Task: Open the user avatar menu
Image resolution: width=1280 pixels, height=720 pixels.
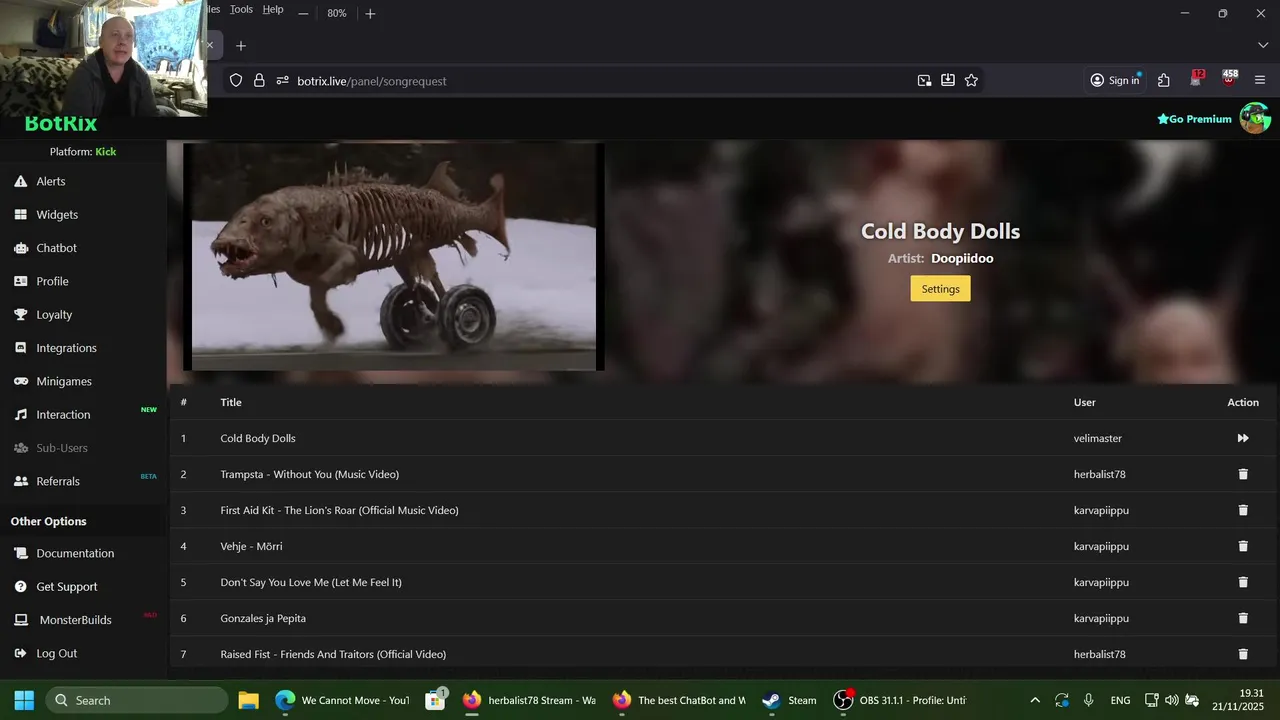Action: pyautogui.click(x=1255, y=118)
